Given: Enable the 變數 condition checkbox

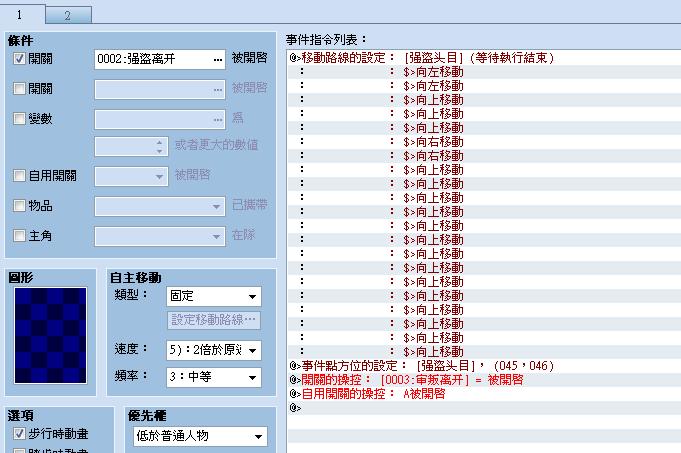Looking at the screenshot, I should pos(19,119).
